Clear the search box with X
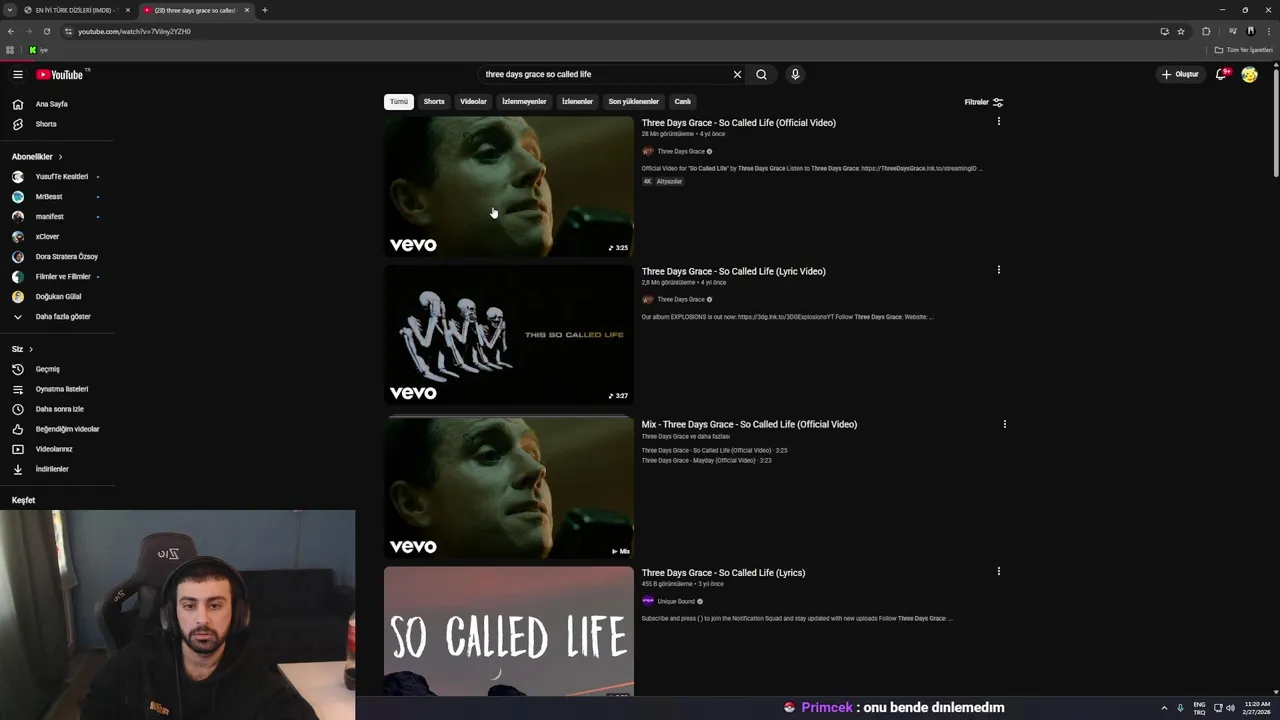 click(737, 74)
